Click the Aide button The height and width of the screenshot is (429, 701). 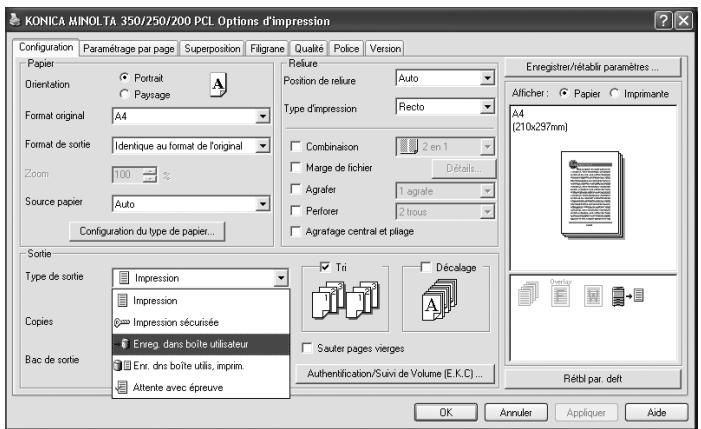[656, 412]
